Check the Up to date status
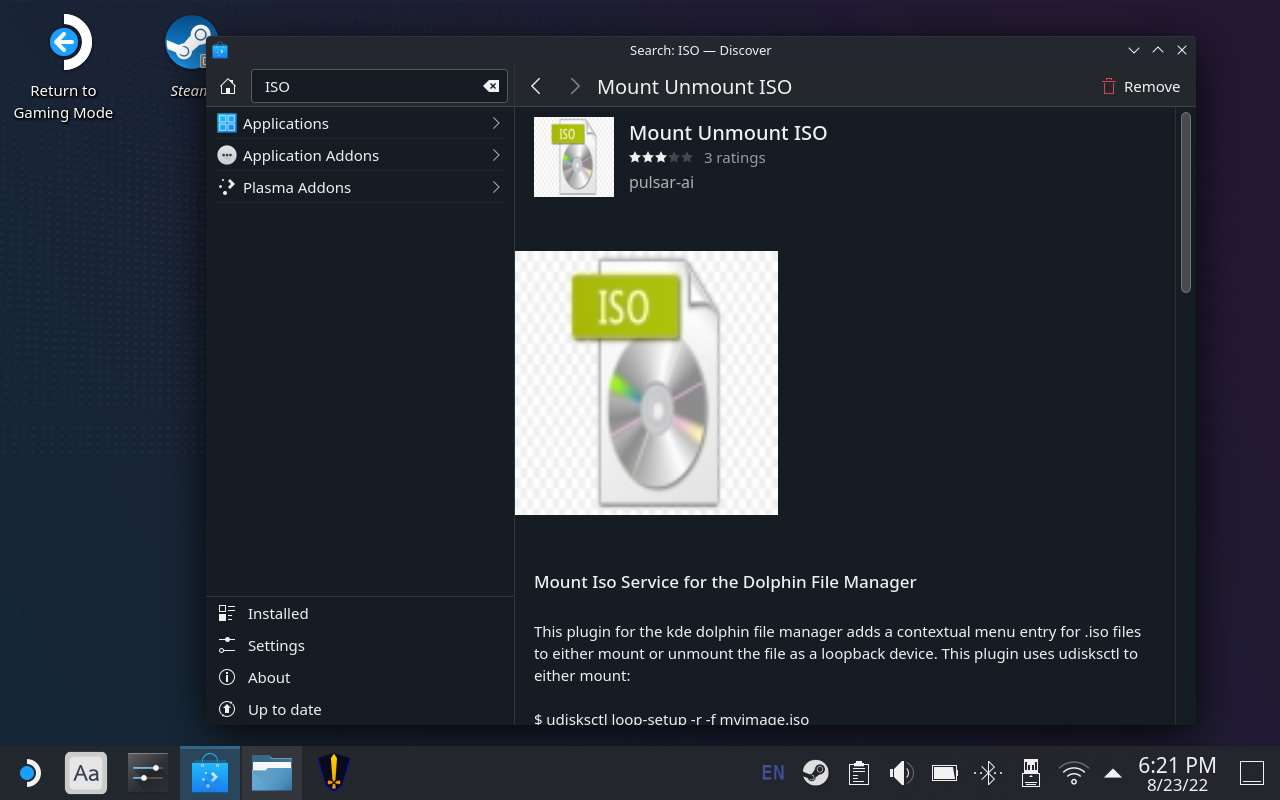Screen dimensions: 1280x800 coord(360,709)
